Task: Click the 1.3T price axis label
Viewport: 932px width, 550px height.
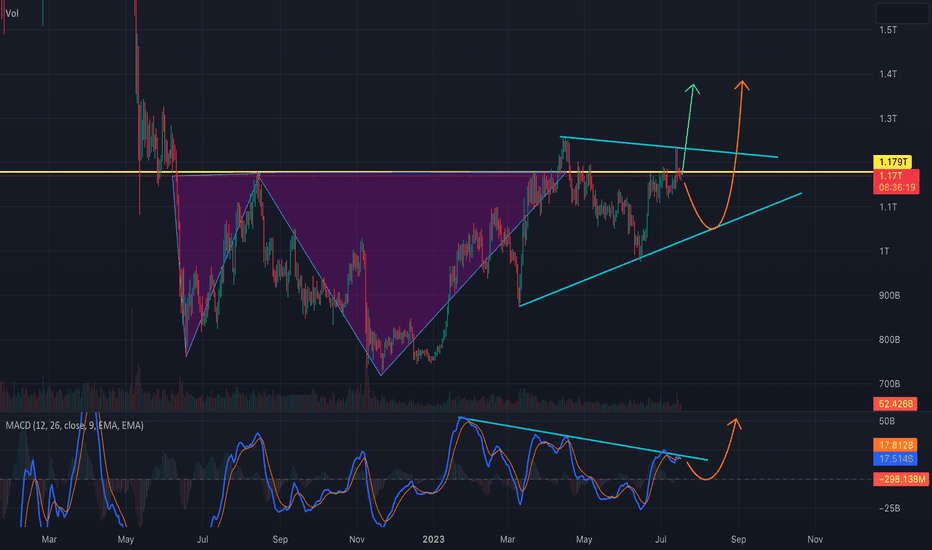Action: [888, 119]
